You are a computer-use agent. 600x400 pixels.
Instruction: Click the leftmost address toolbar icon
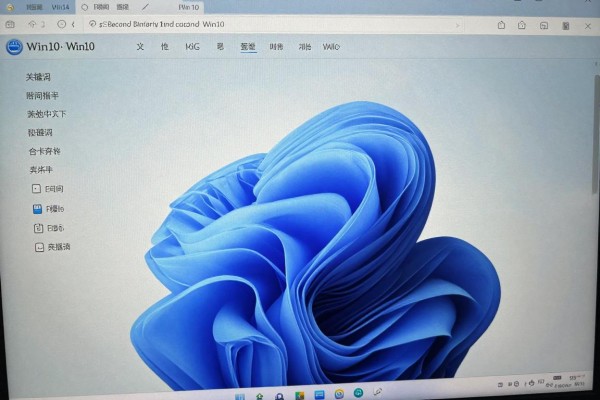pos(10,24)
